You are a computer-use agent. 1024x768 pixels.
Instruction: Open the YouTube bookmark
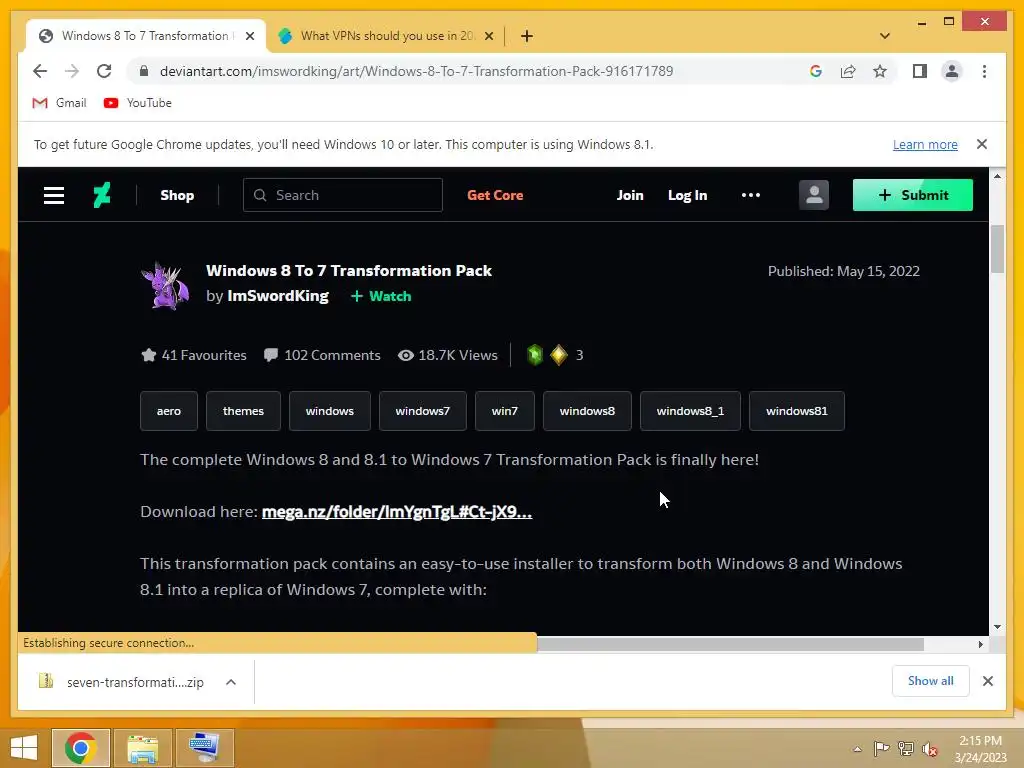coord(138,103)
